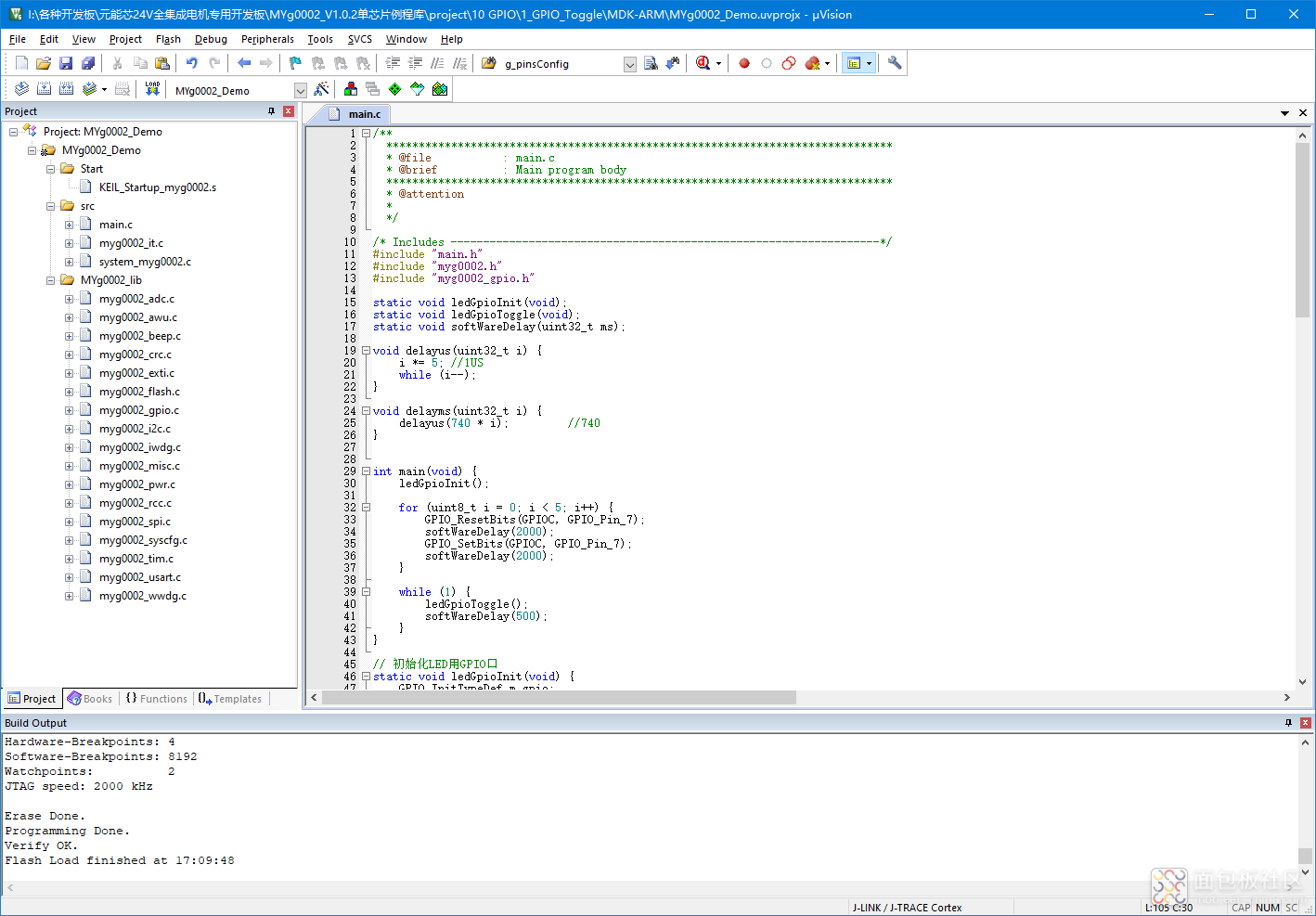Launch the Pack Installer icon

[440, 89]
